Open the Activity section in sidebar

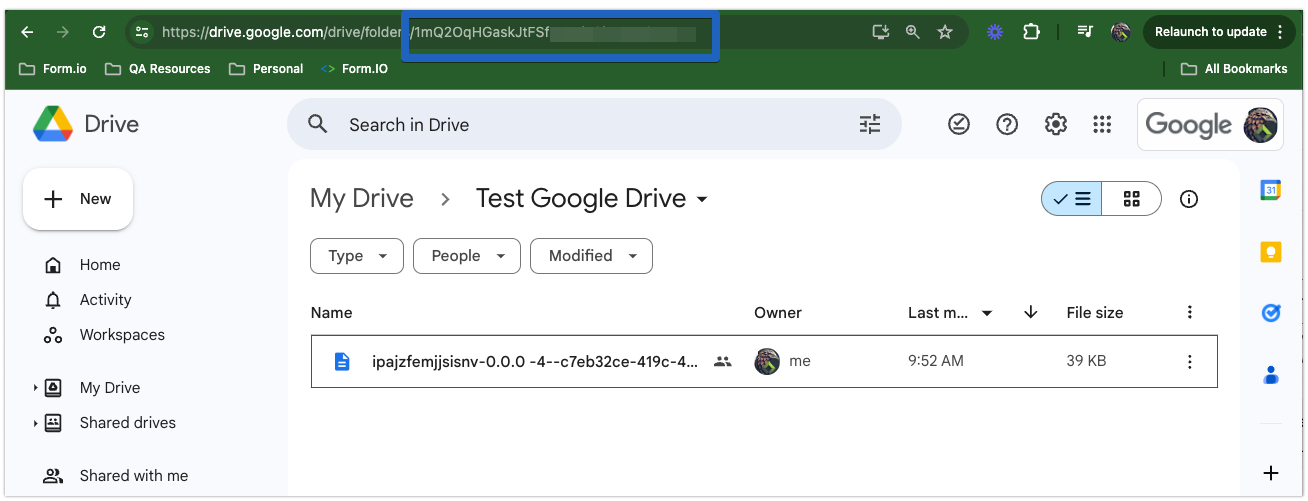(x=105, y=300)
